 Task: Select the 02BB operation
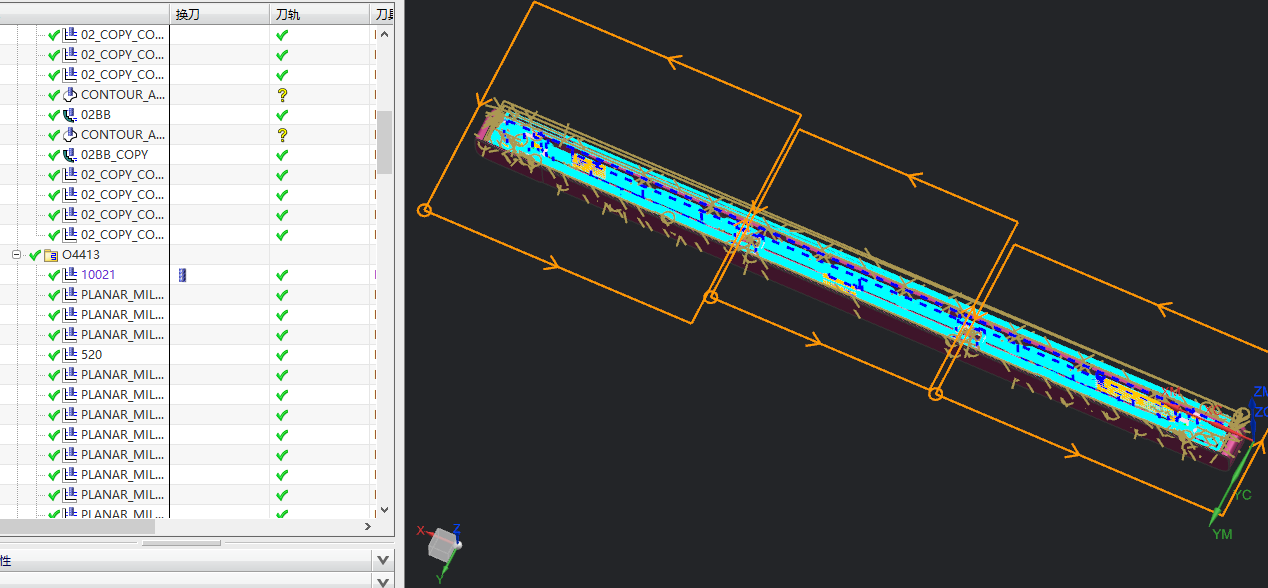[96, 115]
